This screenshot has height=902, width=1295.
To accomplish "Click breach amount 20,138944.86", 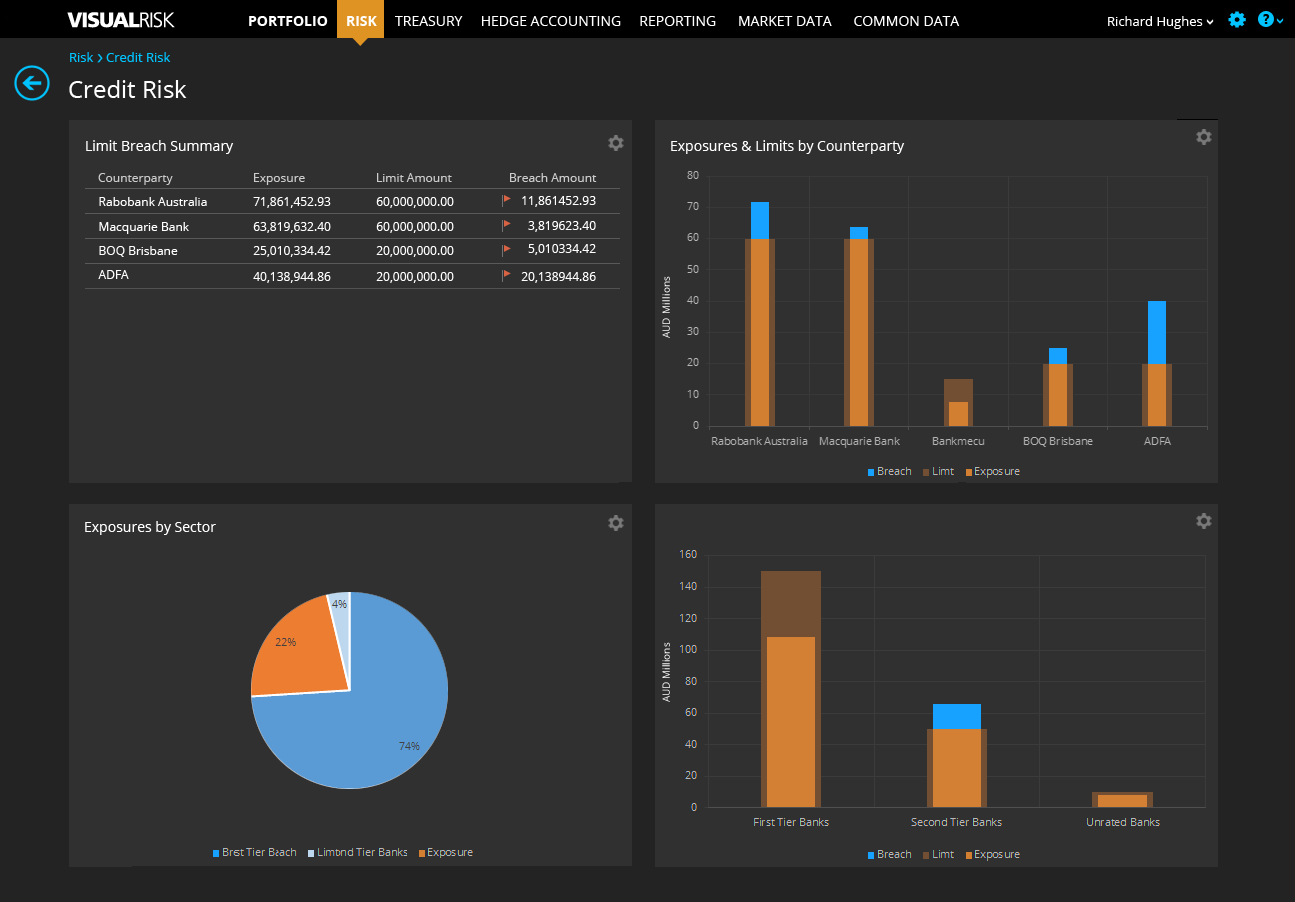I will point(558,276).
